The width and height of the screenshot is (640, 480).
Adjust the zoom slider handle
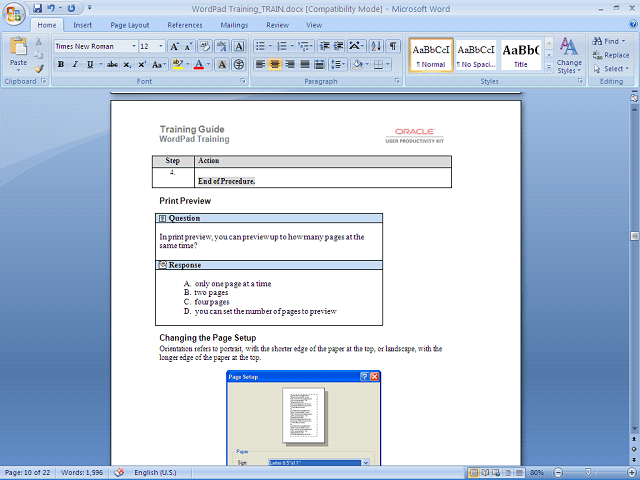[588, 473]
